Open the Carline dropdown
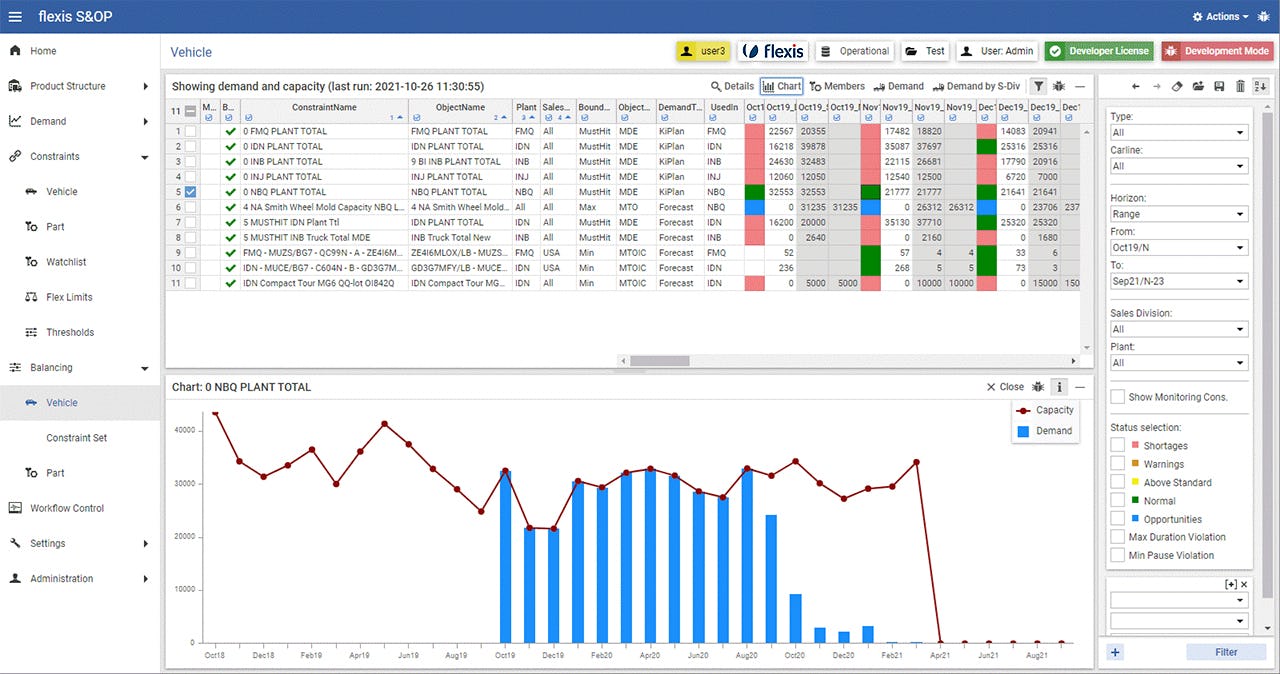 click(1178, 166)
